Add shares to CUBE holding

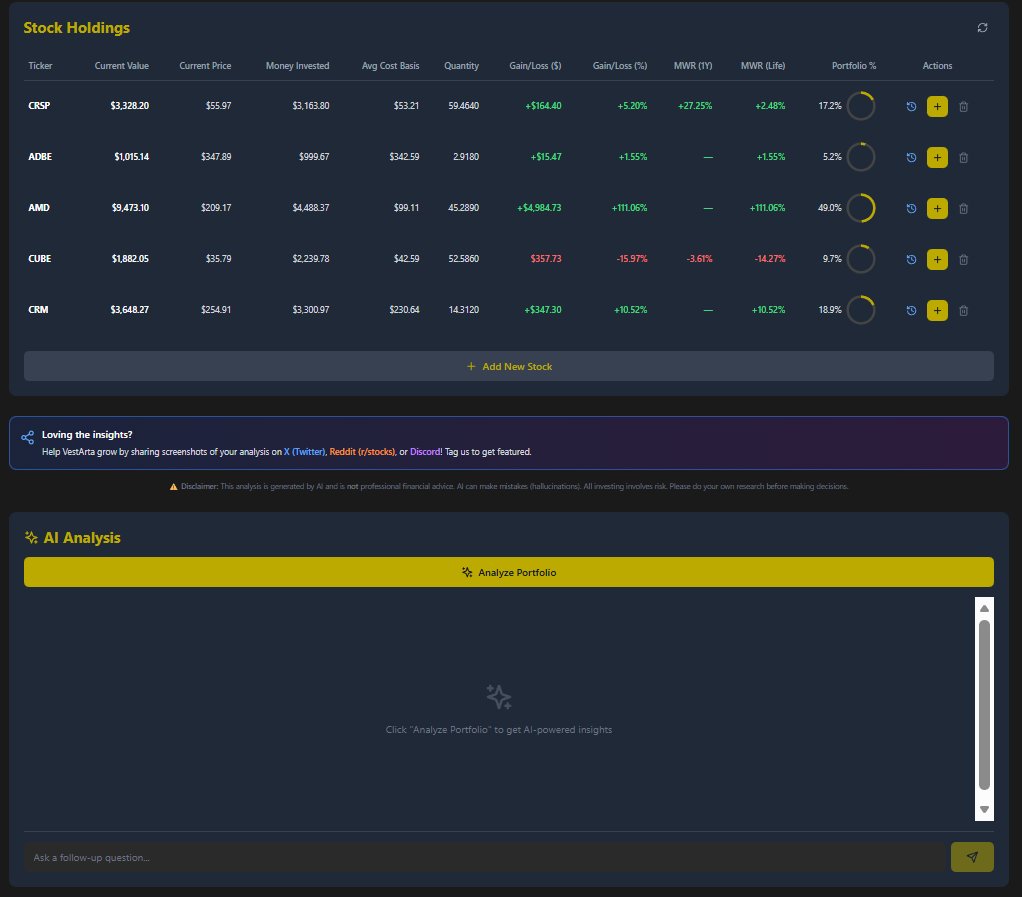point(937,259)
